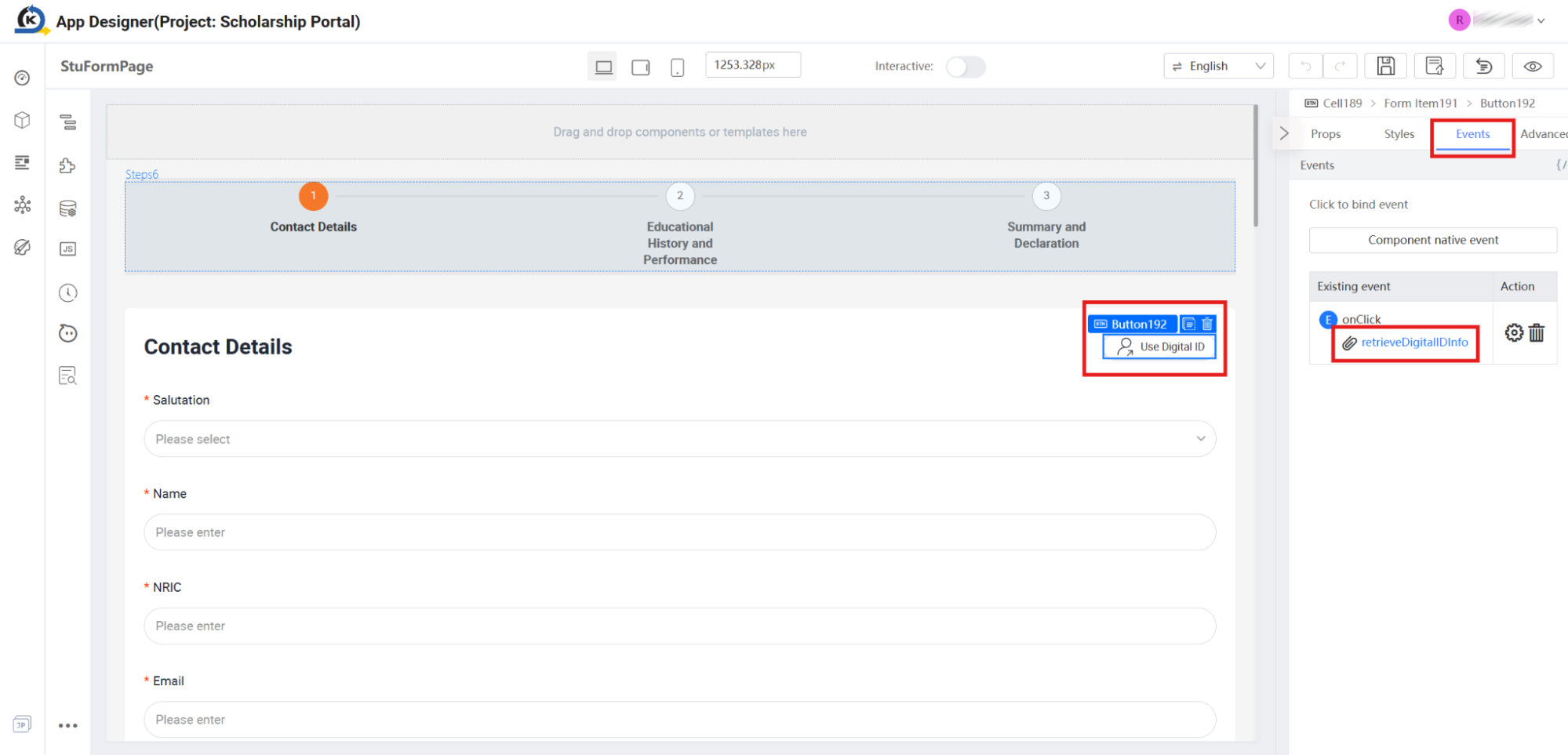Click step 2 Educational History marker
Image resolution: width=1568 pixels, height=755 pixels.
[679, 196]
